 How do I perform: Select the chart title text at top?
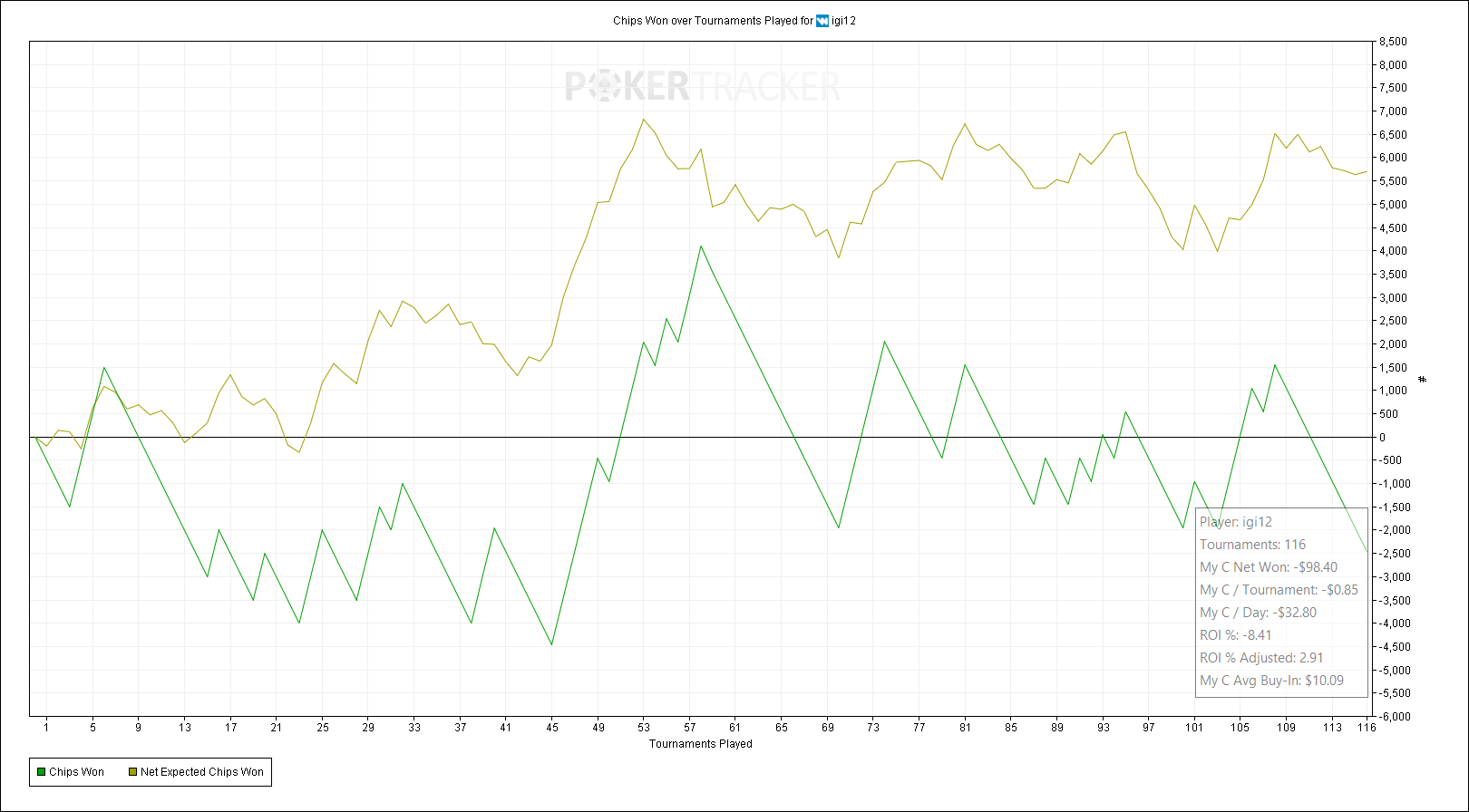point(713,21)
